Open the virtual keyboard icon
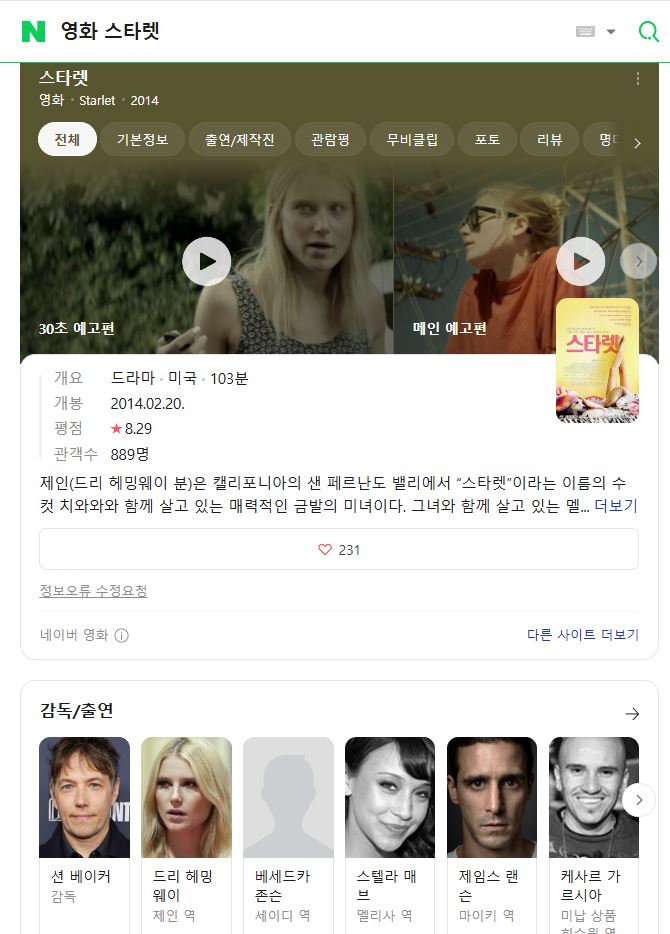670x934 pixels. pyautogui.click(x=586, y=31)
